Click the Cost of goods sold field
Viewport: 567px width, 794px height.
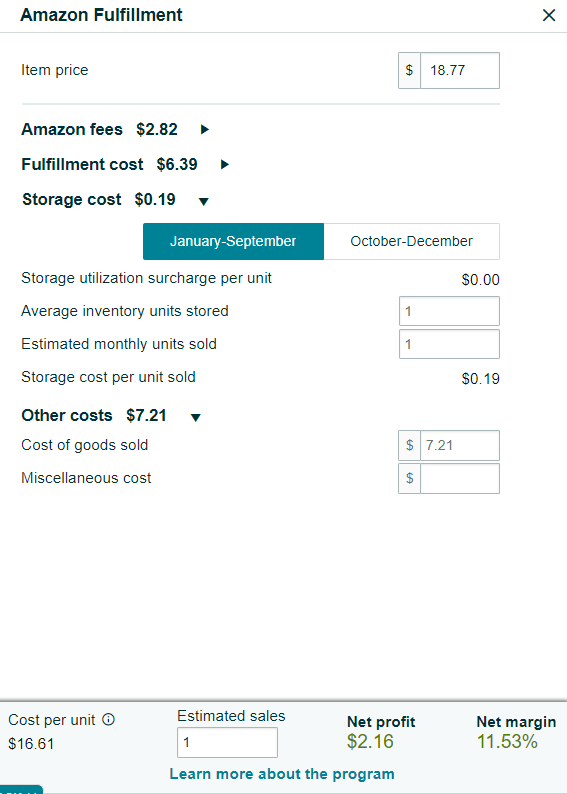460,445
